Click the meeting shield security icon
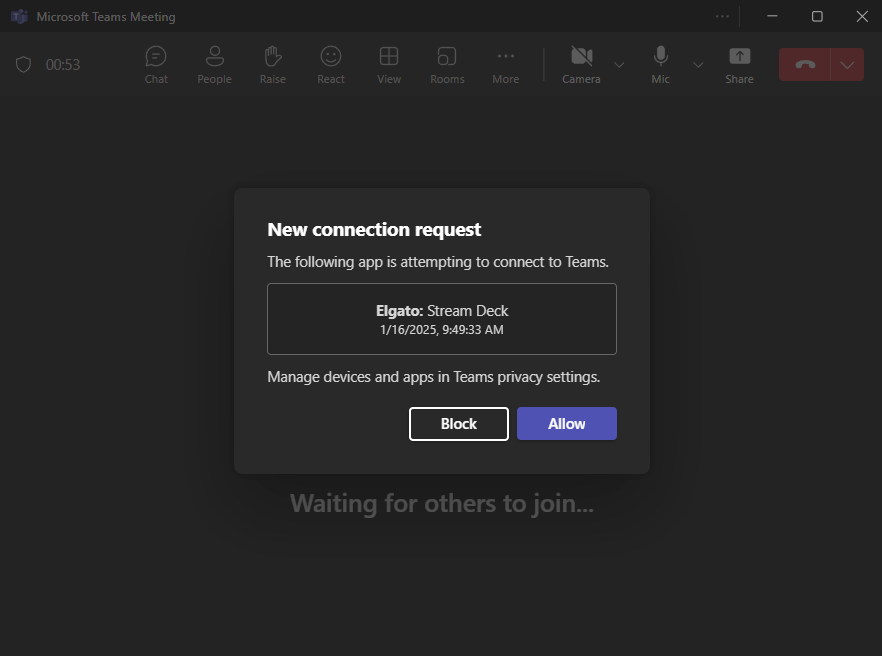 (x=23, y=65)
